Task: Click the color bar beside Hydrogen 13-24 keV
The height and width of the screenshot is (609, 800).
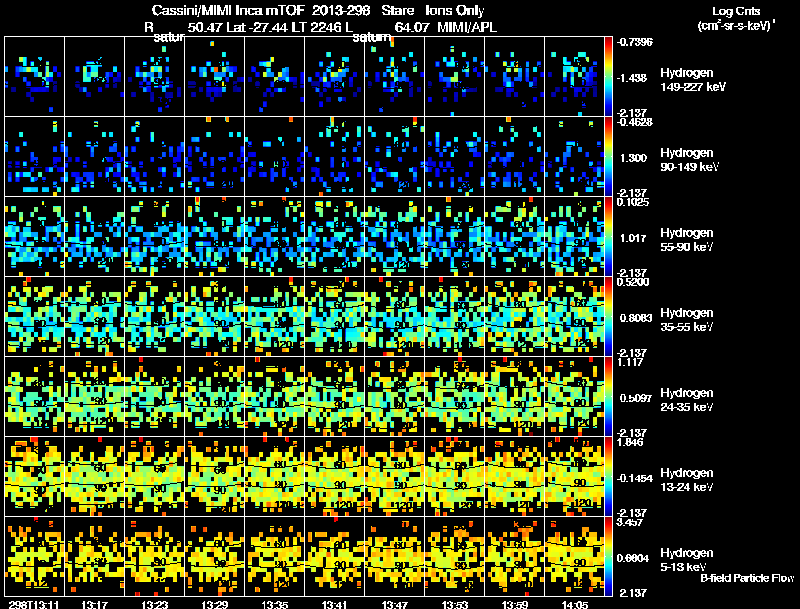Action: 608,477
